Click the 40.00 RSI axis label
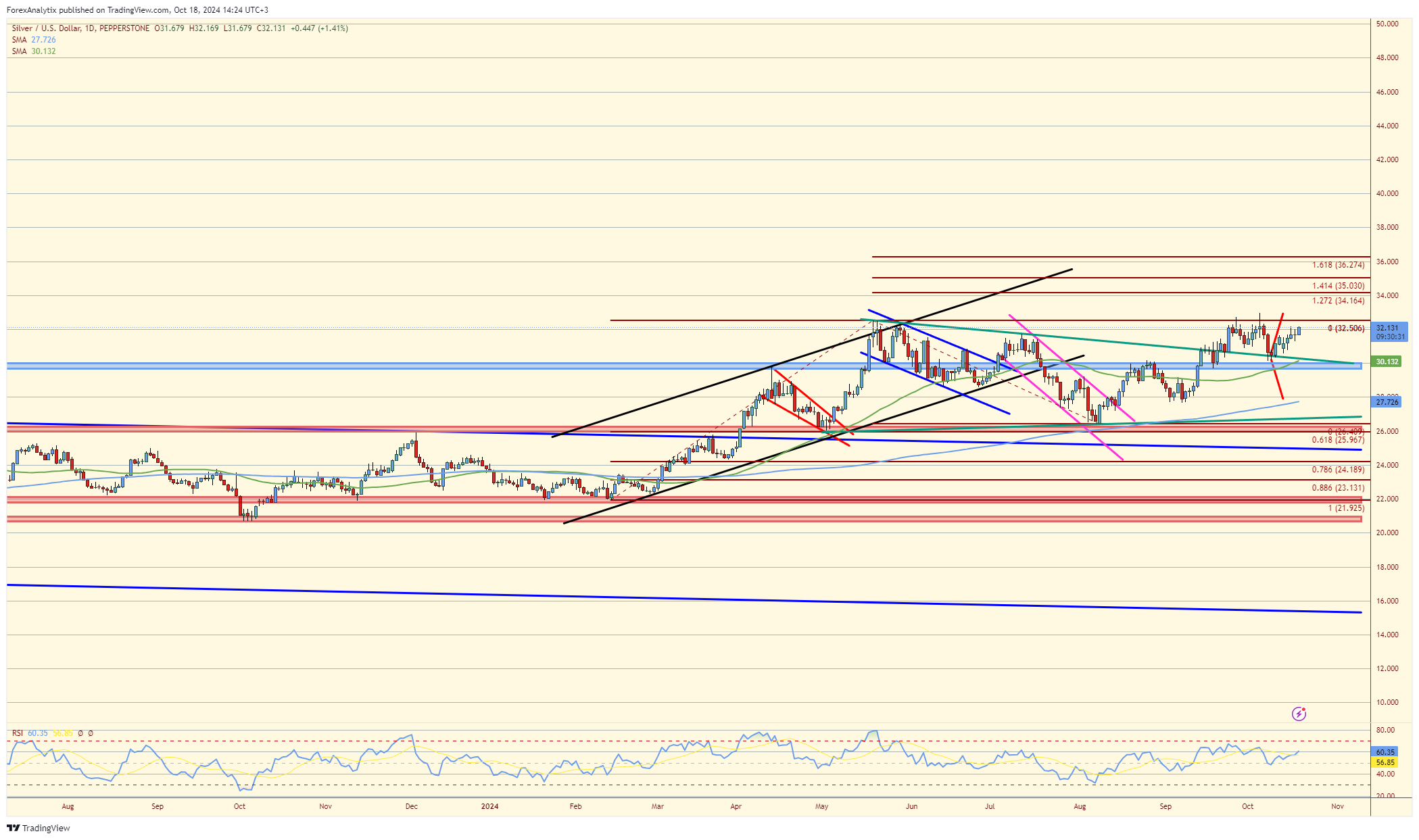1419x840 pixels. coord(1385,774)
